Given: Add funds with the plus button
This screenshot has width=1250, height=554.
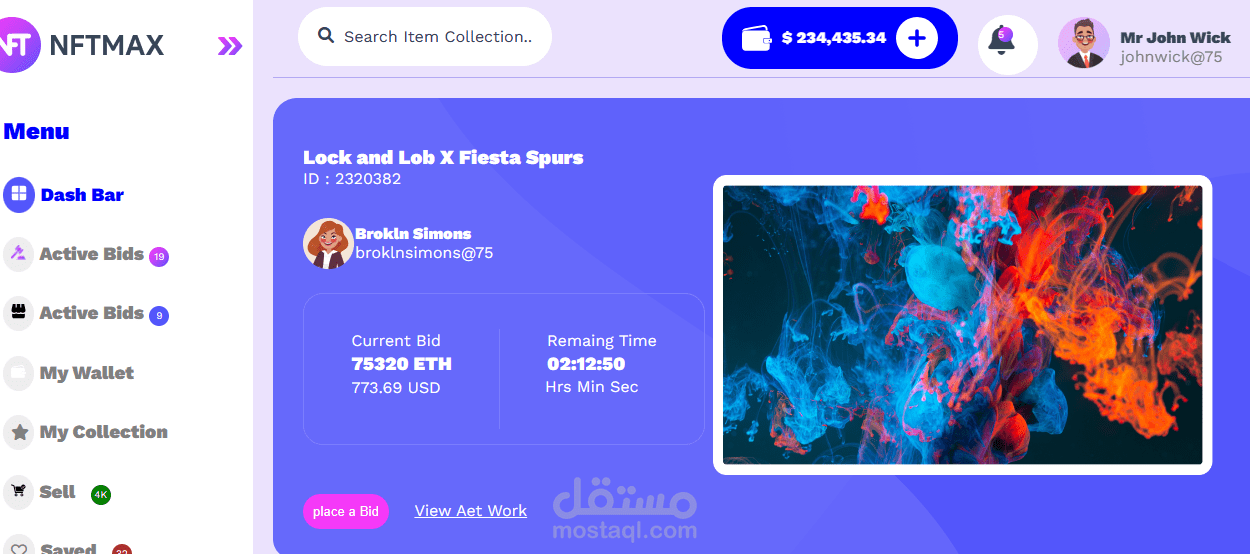Looking at the screenshot, I should click(917, 38).
